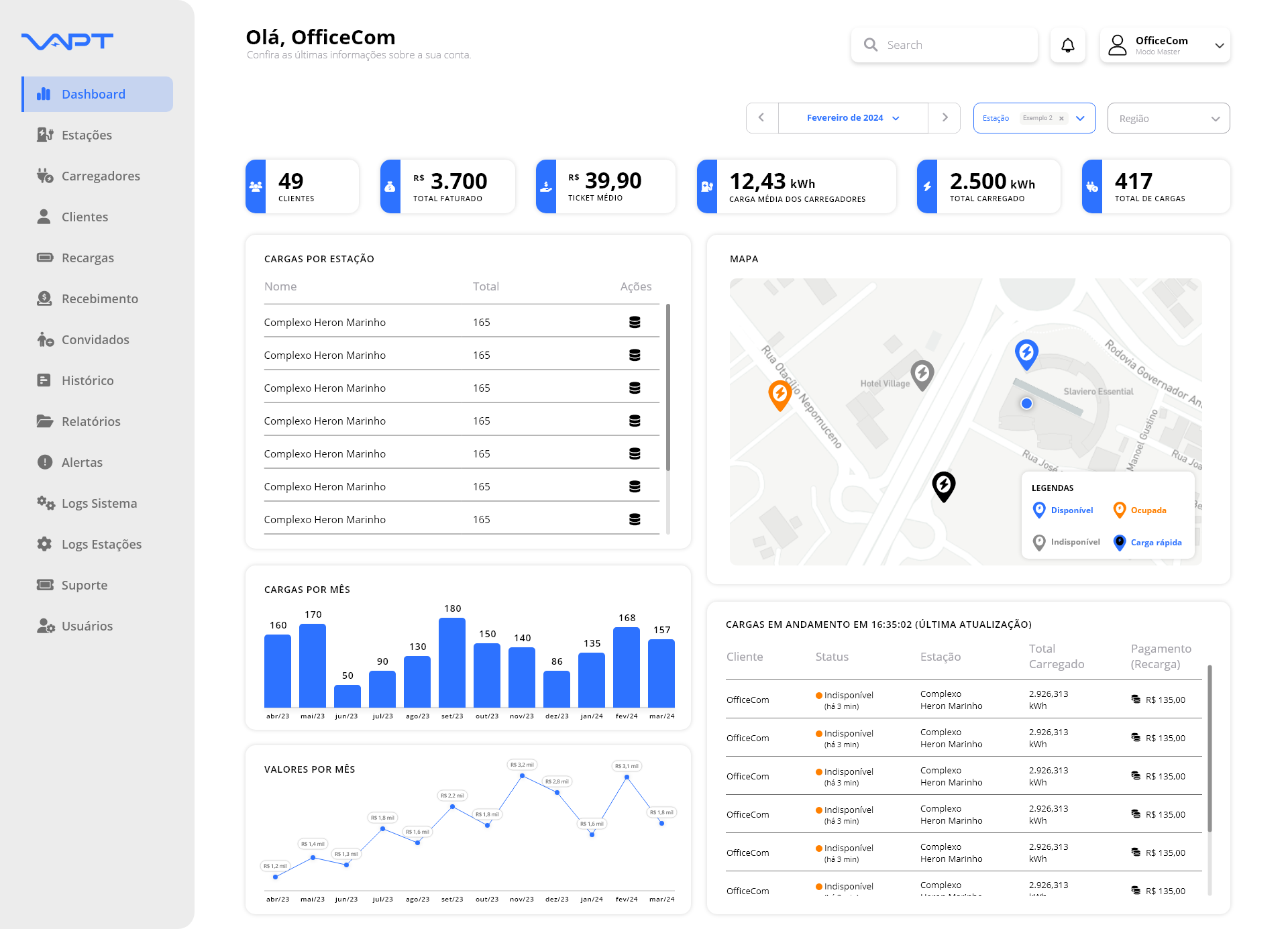This screenshot has width=1288, height=929.
Task: Open Estações in the sidebar
Action: point(87,135)
